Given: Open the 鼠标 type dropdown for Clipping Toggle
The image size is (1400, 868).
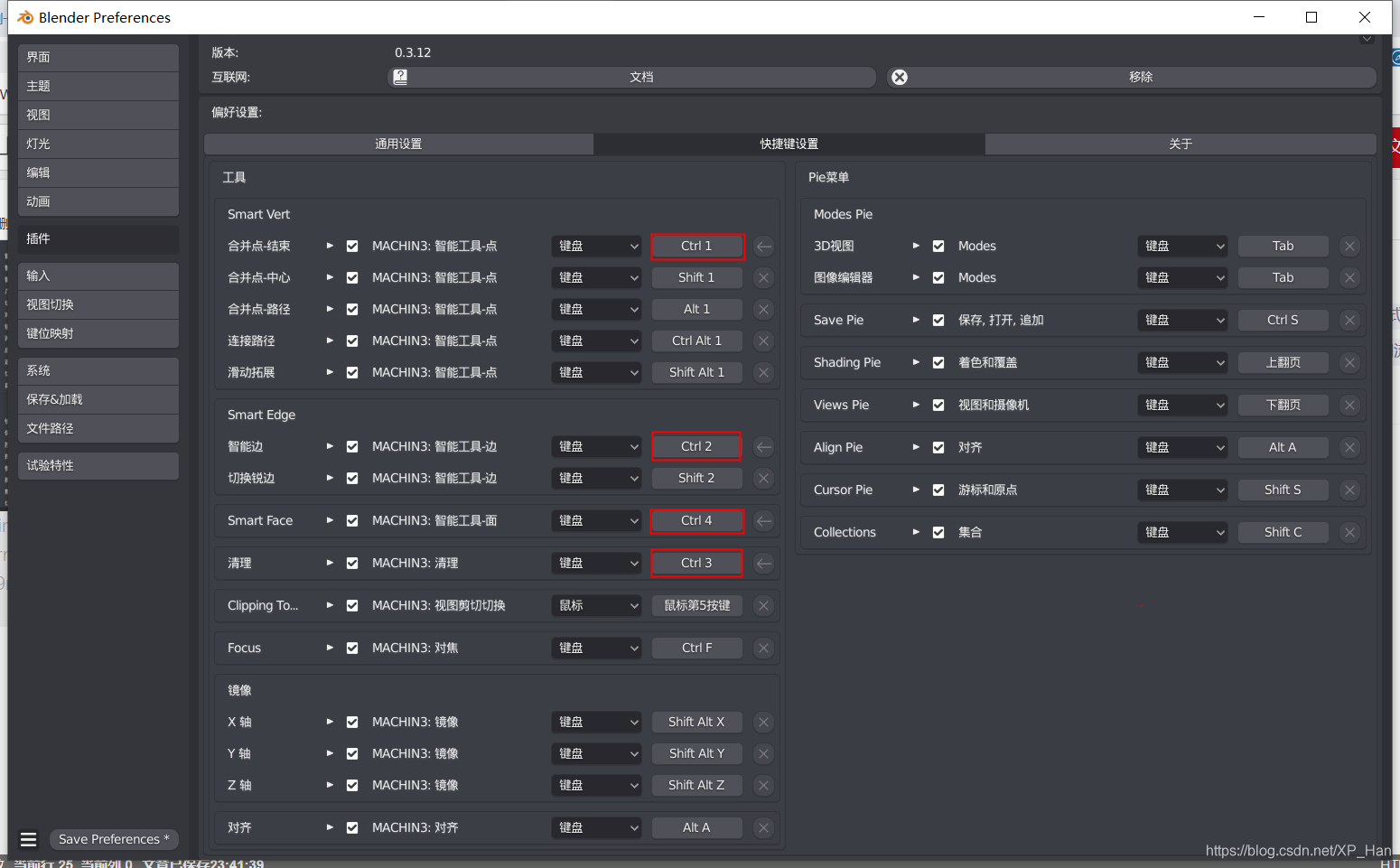Looking at the screenshot, I should (x=597, y=605).
